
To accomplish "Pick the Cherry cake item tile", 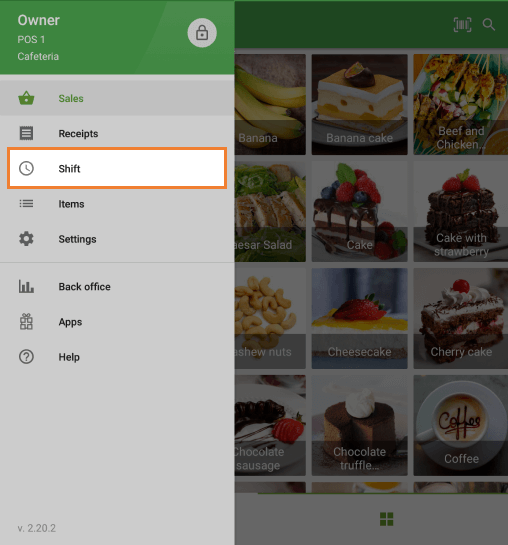I will click(461, 318).
